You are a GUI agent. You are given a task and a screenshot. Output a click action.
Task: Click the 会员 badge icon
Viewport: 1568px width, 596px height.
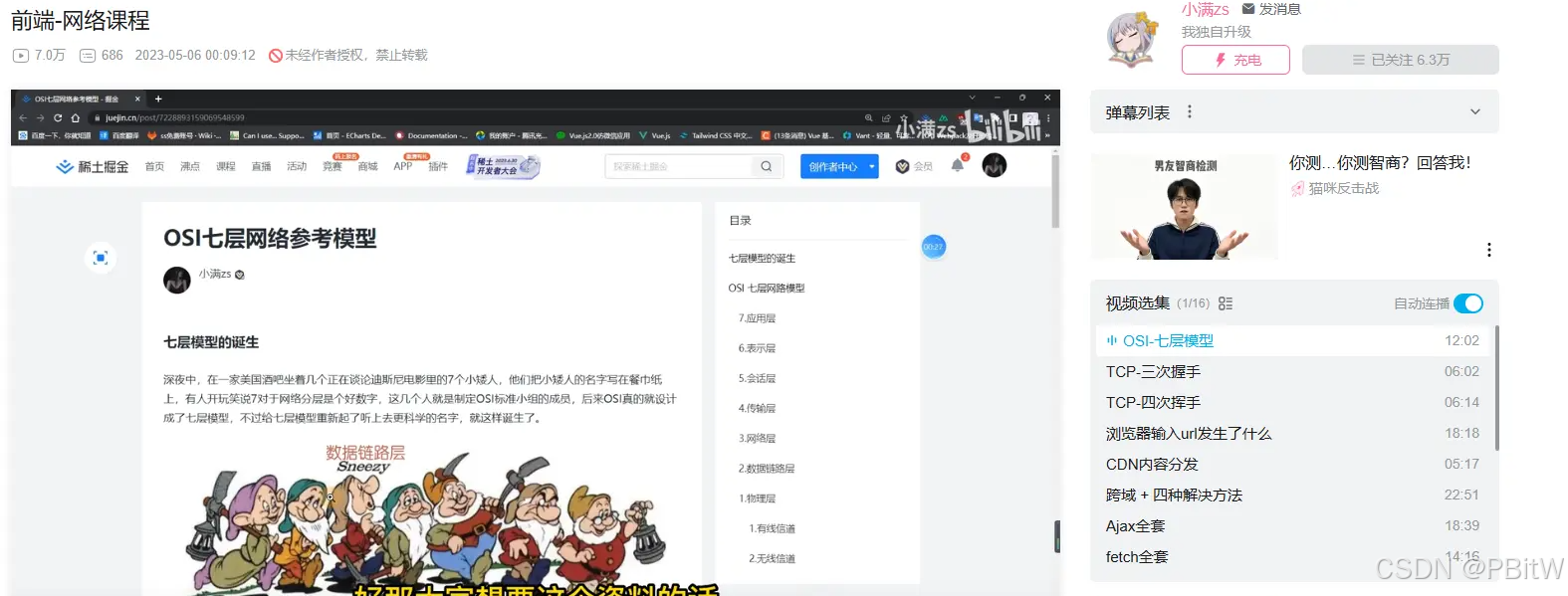[x=902, y=166]
